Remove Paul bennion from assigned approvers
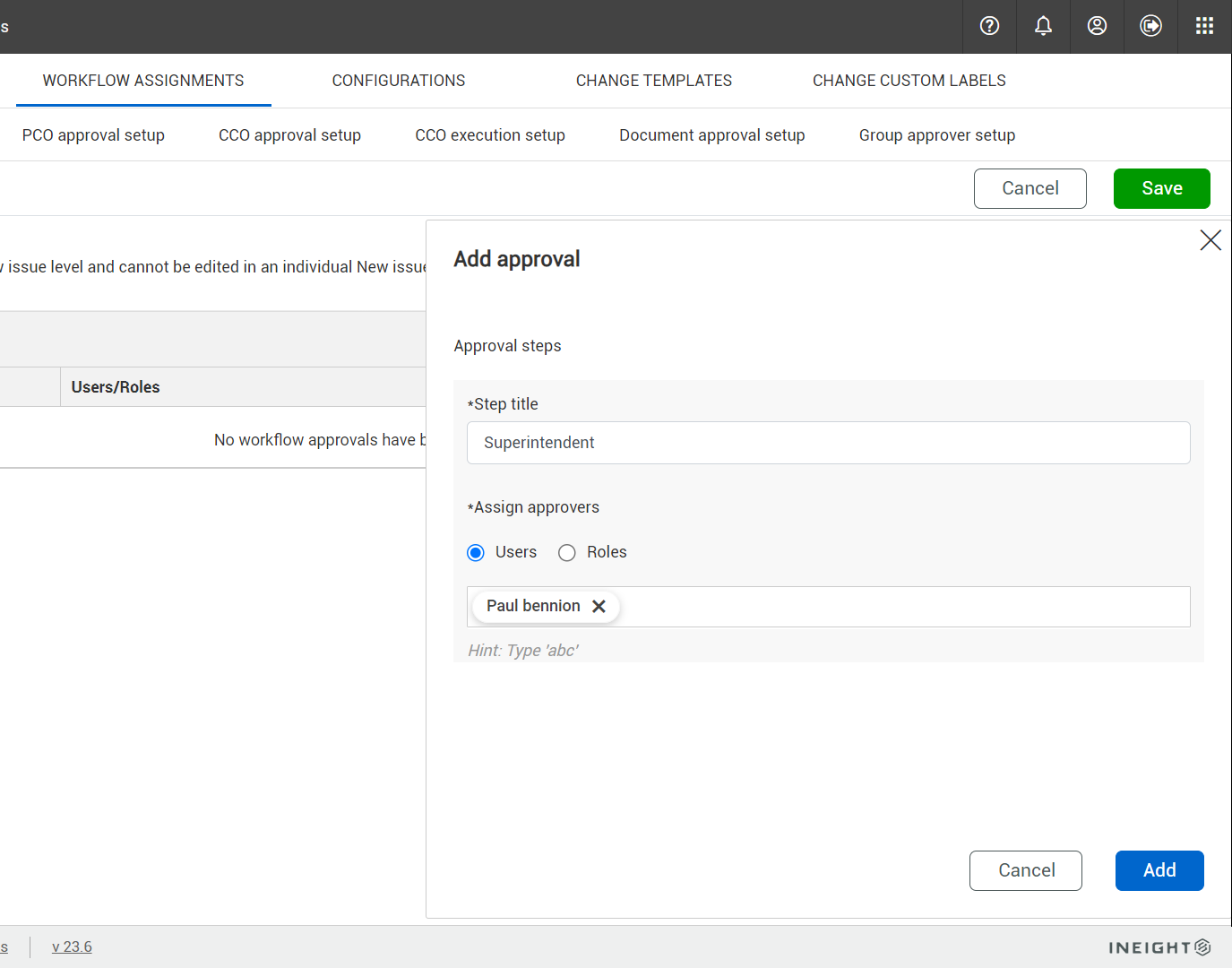 (x=599, y=606)
